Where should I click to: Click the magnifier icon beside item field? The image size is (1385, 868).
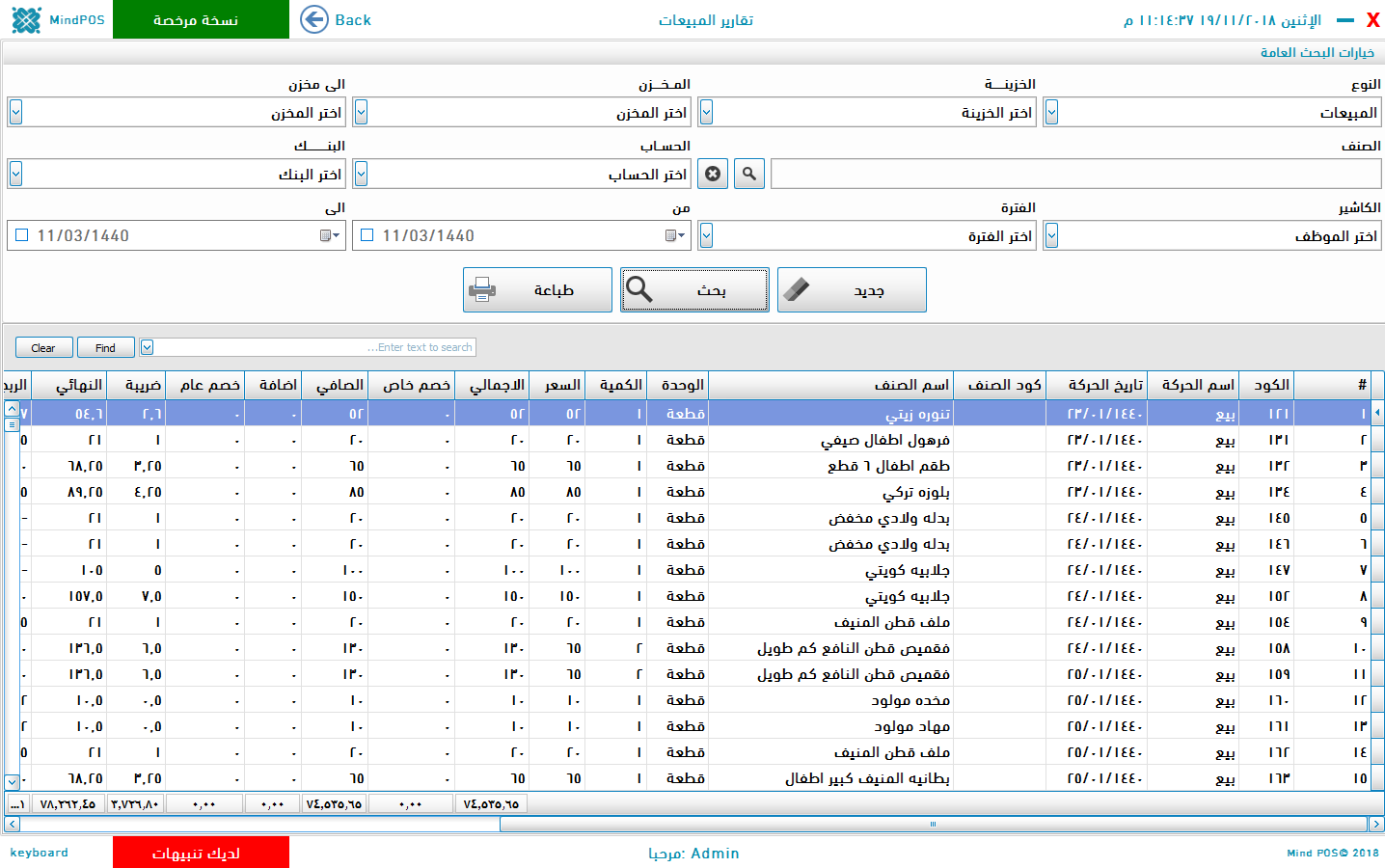pos(749,174)
